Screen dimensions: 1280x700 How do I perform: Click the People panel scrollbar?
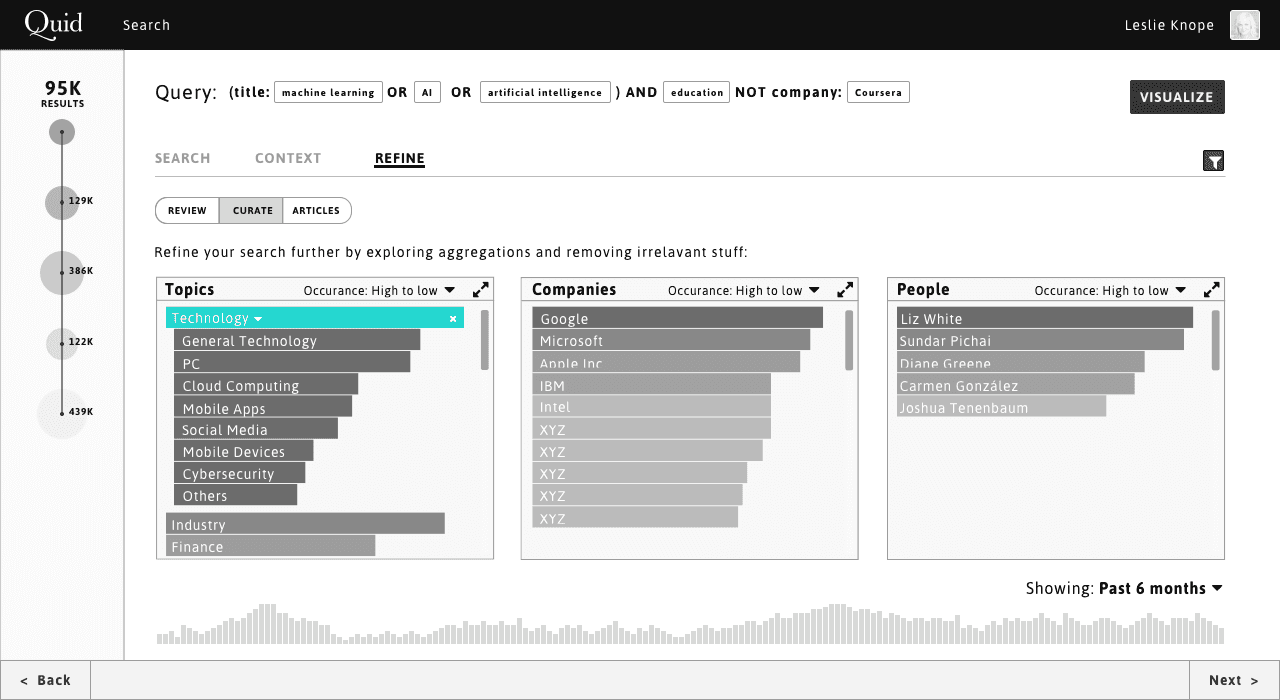coord(1216,340)
